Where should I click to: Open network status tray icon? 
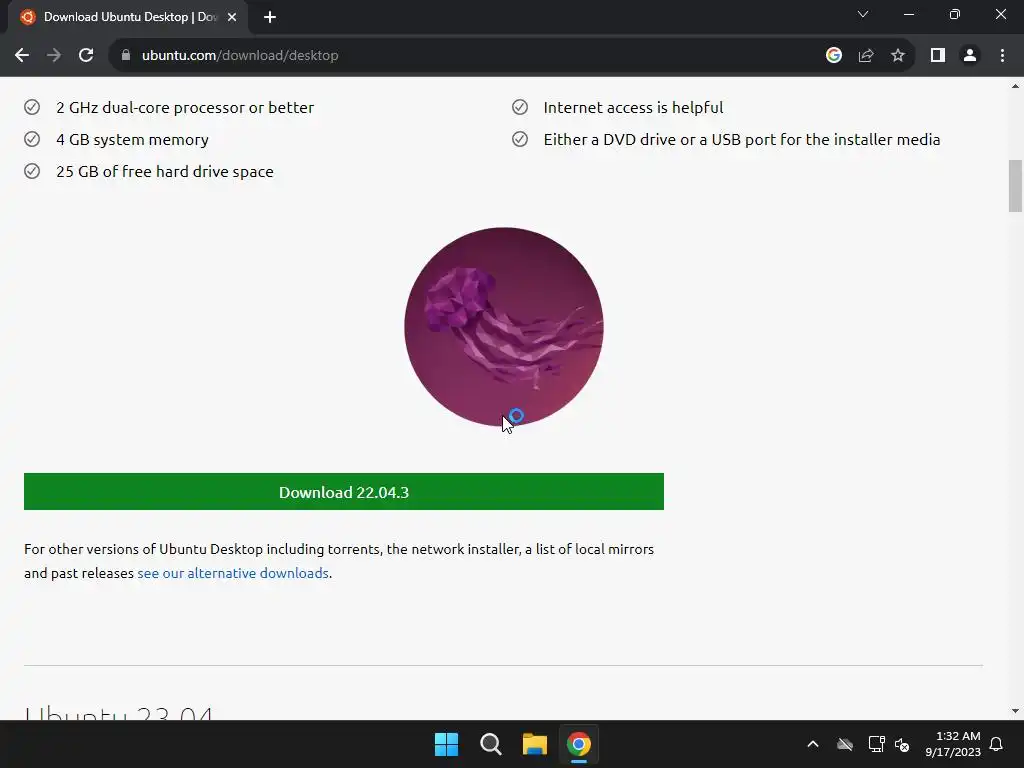coord(876,744)
